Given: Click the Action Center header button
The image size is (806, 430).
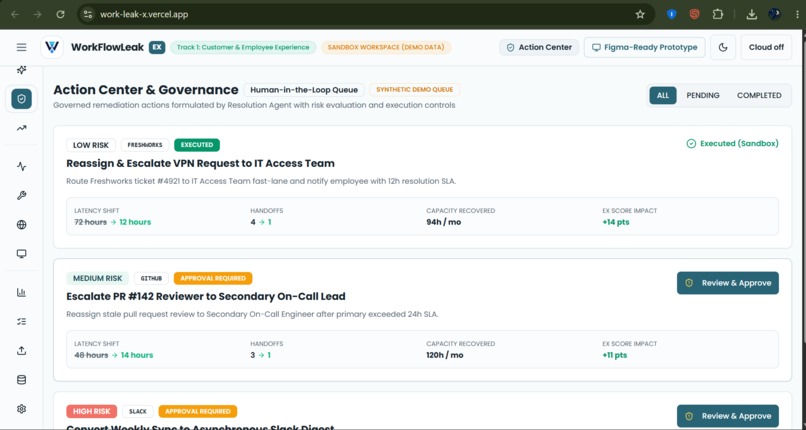Looking at the screenshot, I should [539, 47].
